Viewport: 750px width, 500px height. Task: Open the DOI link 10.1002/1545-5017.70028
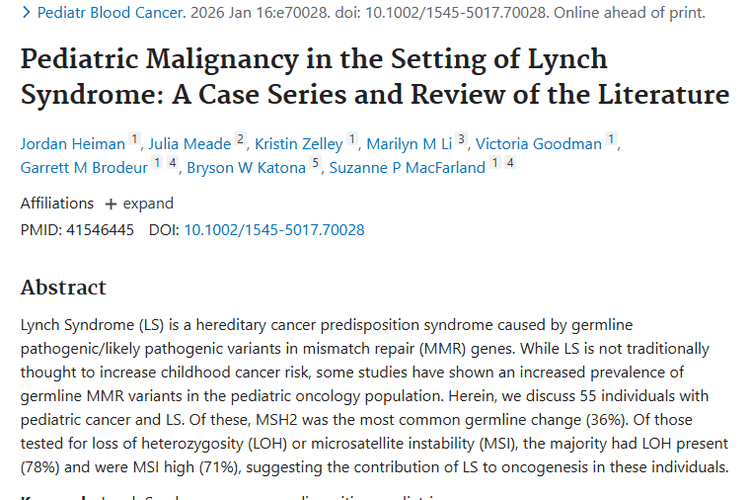click(274, 230)
